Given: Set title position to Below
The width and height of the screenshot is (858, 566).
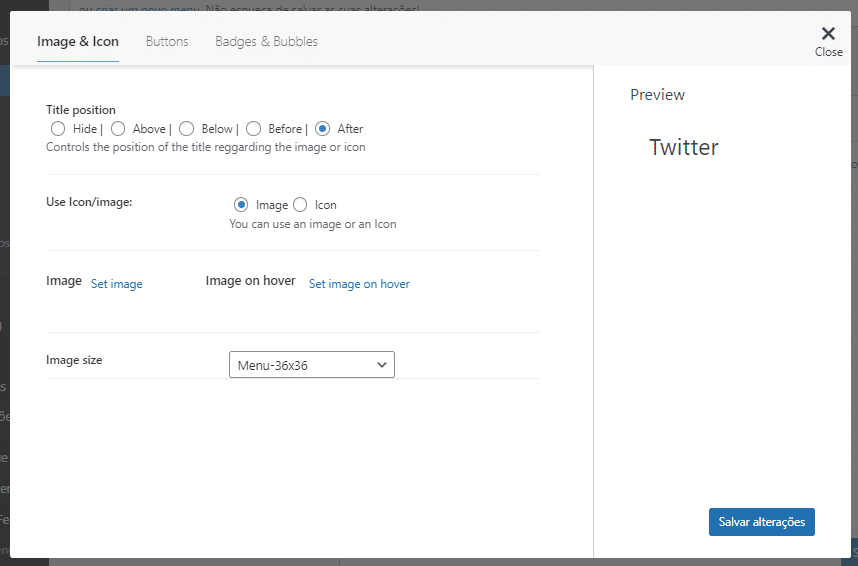Looking at the screenshot, I should [x=186, y=129].
